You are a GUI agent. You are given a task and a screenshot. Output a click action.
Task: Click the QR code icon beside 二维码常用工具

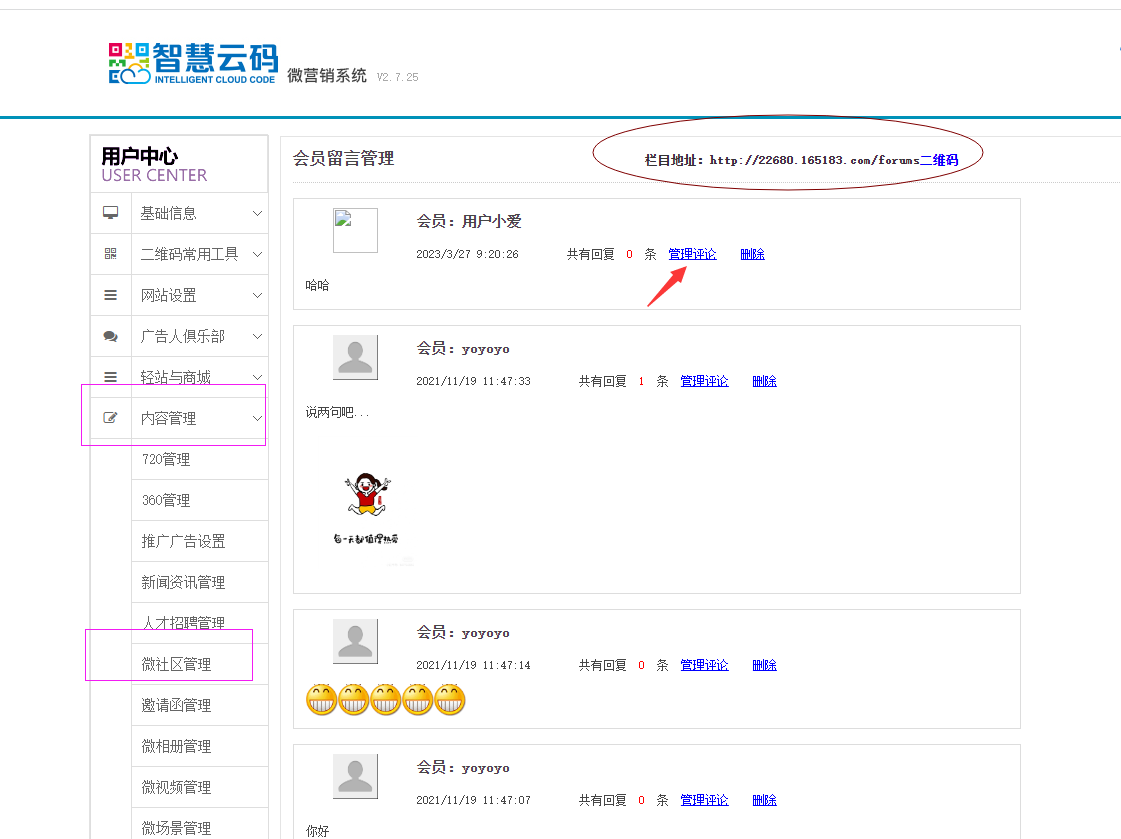coord(111,254)
